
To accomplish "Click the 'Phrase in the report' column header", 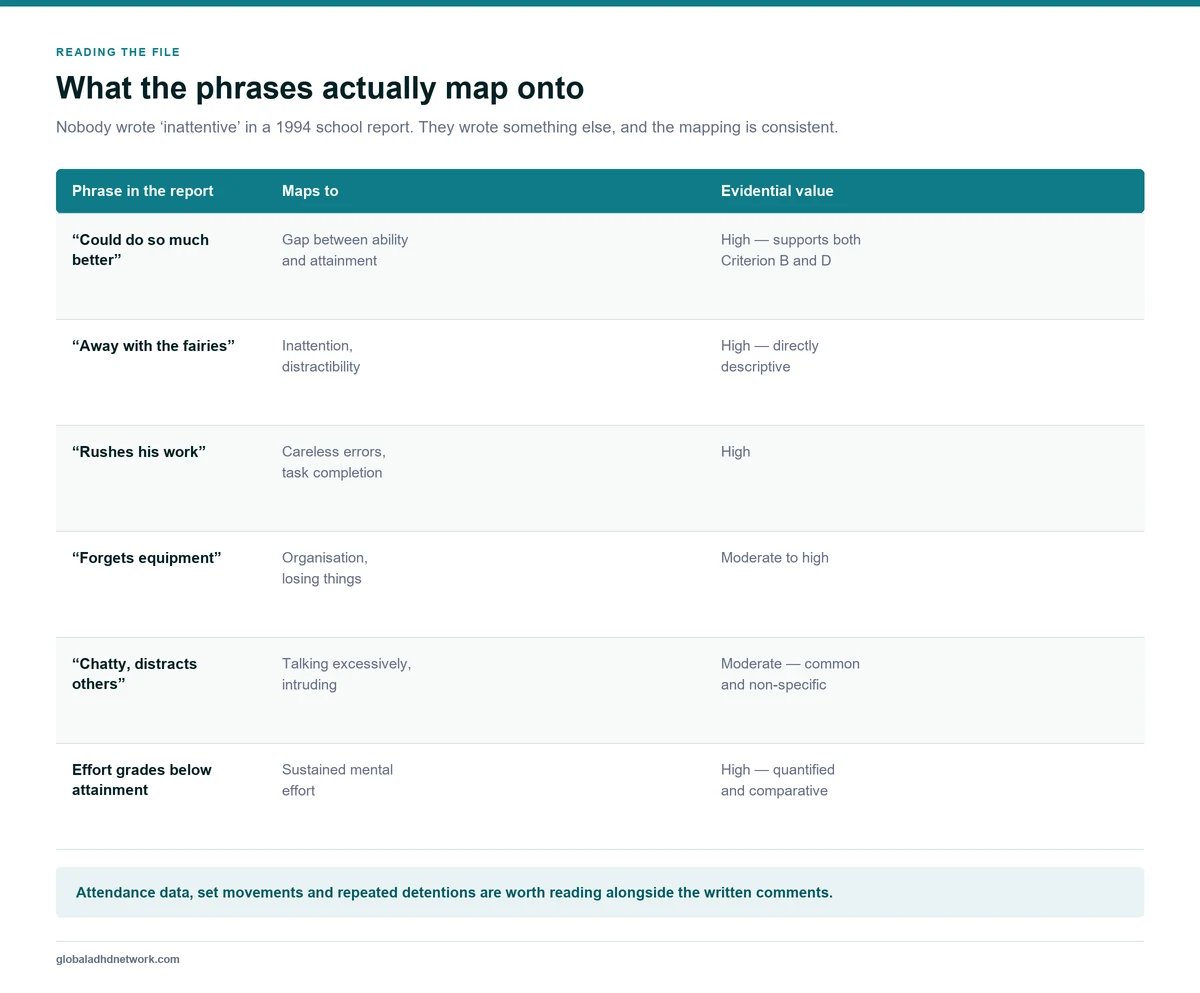I will pos(143,191).
